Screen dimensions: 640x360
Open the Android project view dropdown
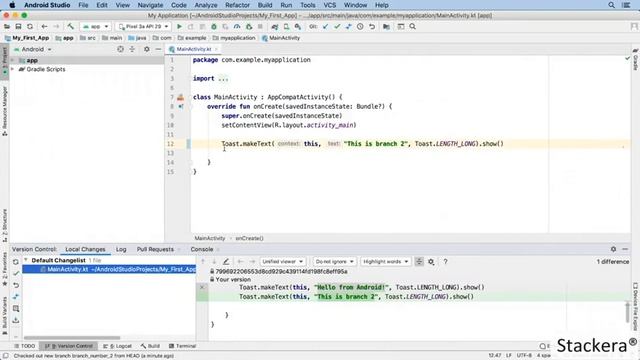(x=33, y=49)
